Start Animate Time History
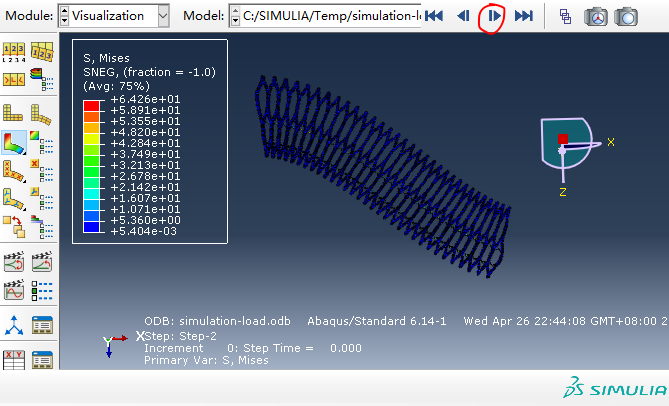Screen dimensions: 669x406 pos(42,262)
